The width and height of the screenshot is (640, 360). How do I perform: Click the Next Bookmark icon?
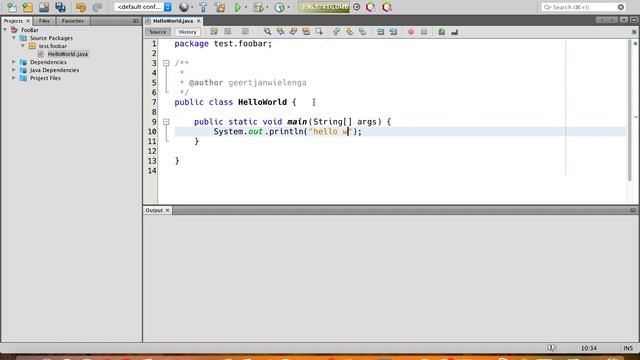click(x=349, y=32)
